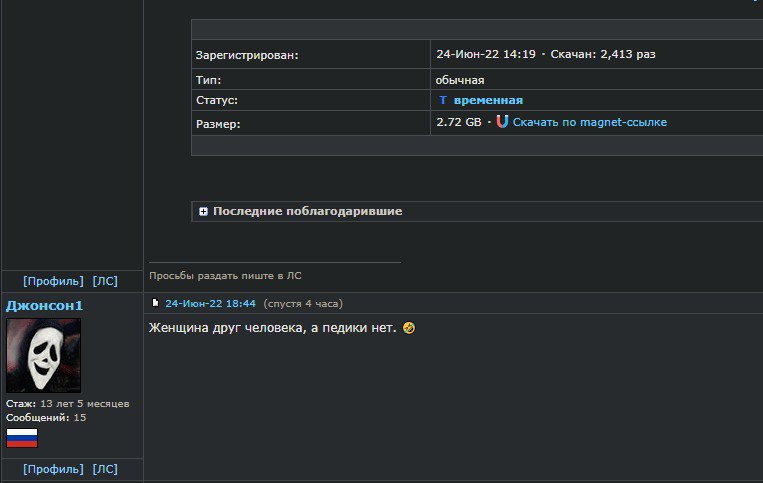Open the ЛС link above the Джонсон1 username
Image resolution: width=763 pixels, height=483 pixels.
coord(105,282)
